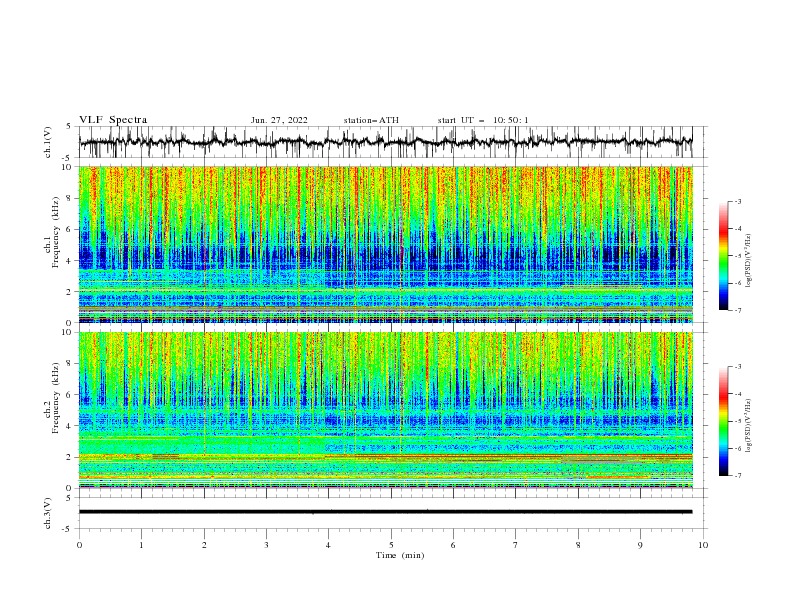
Task: Click the ch.1 frequency axis "6" tick label
Action: (70, 230)
